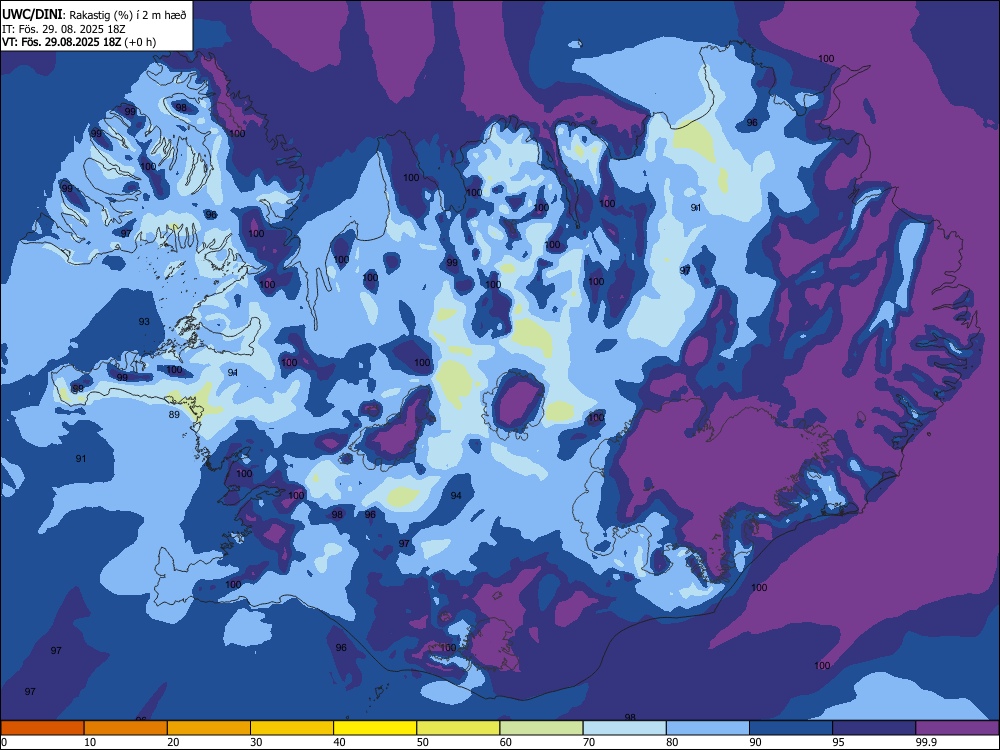
Task: Click the 'IT: Fös. 29. 08. 2025 18Z' line
Action: (x=63, y=29)
